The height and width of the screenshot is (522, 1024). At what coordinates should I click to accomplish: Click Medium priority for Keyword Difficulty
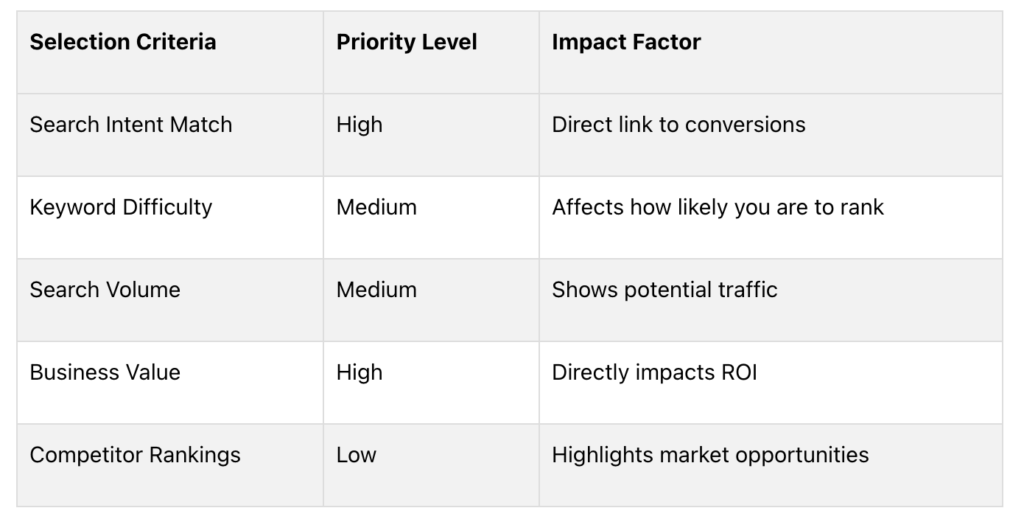pyautogui.click(x=376, y=207)
